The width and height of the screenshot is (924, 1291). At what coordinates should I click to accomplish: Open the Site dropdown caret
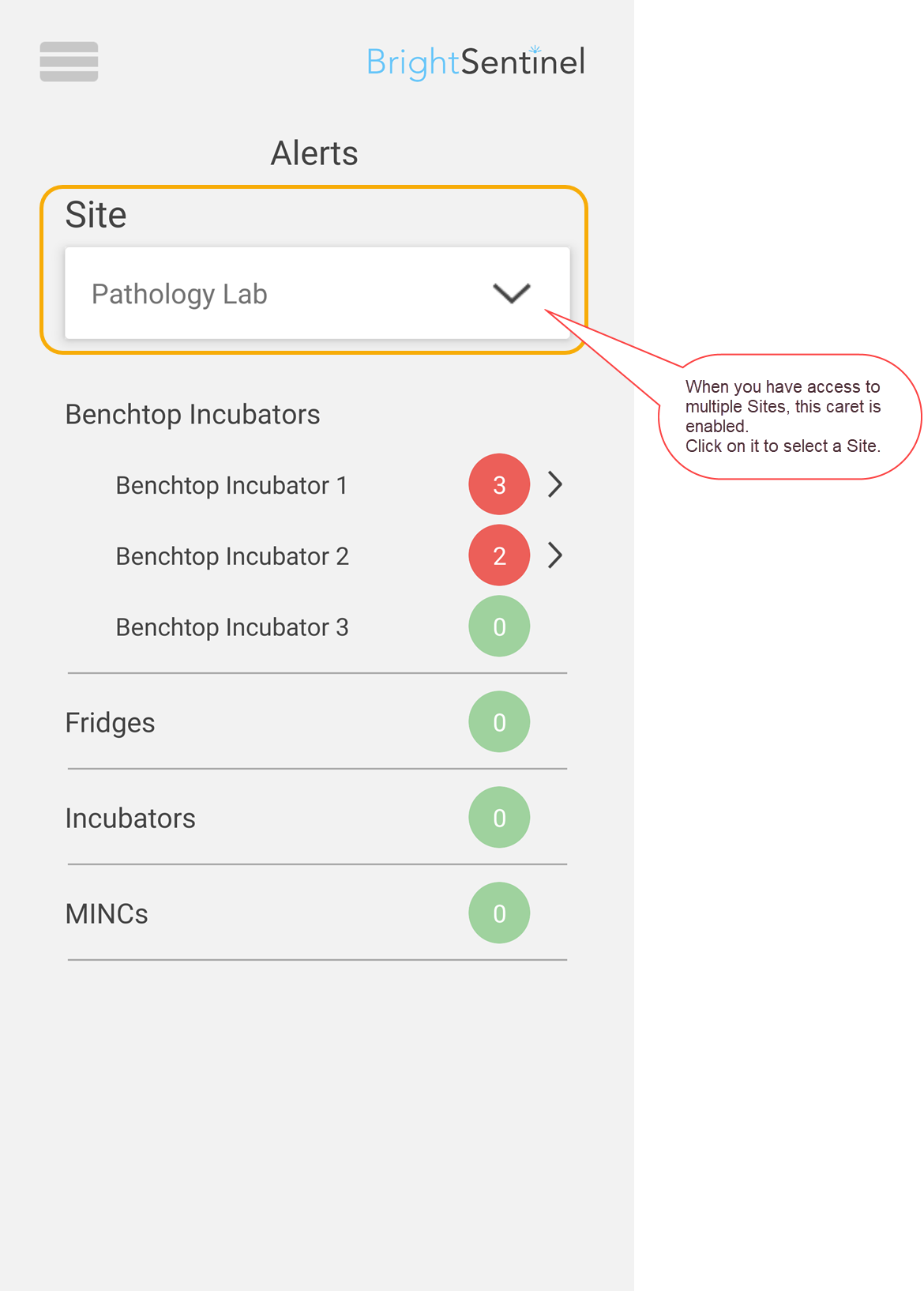click(512, 293)
